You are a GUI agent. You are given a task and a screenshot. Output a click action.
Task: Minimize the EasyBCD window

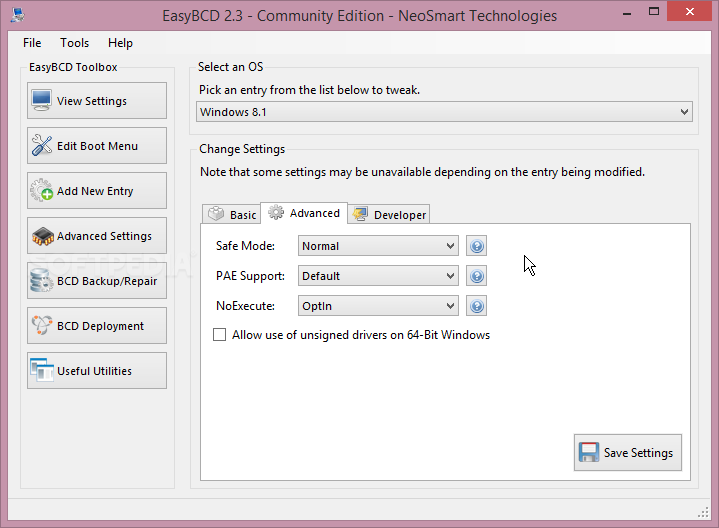click(x=627, y=13)
